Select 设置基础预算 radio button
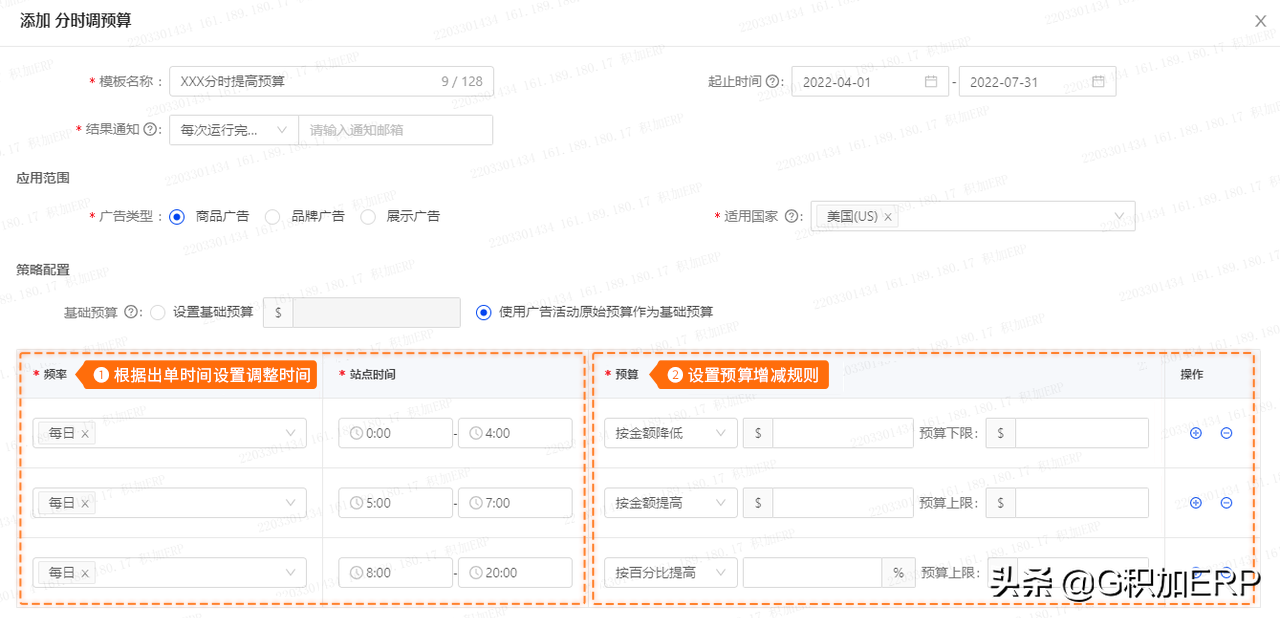 [x=157, y=312]
